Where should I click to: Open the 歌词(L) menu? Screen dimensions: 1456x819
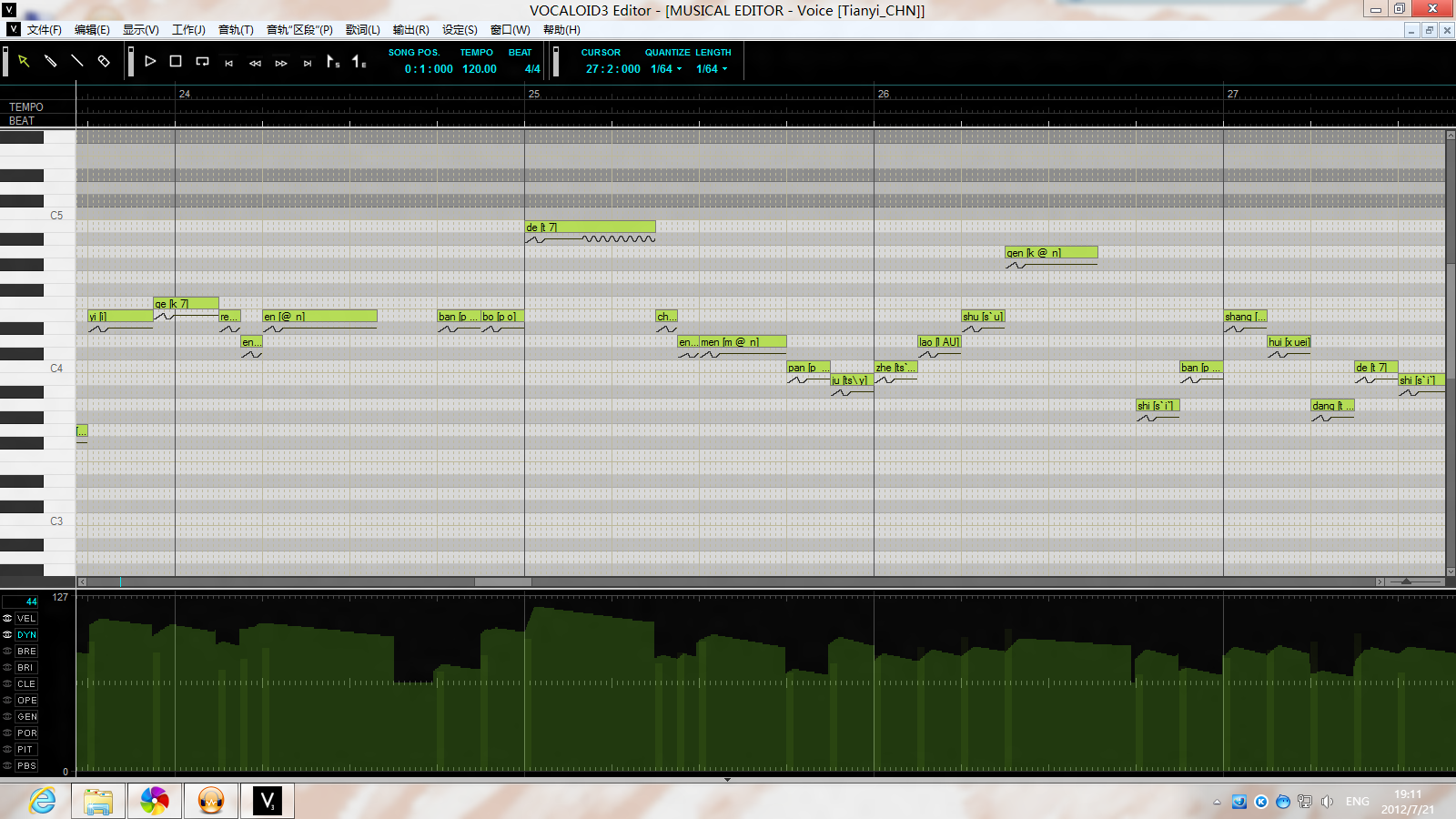coord(363,30)
